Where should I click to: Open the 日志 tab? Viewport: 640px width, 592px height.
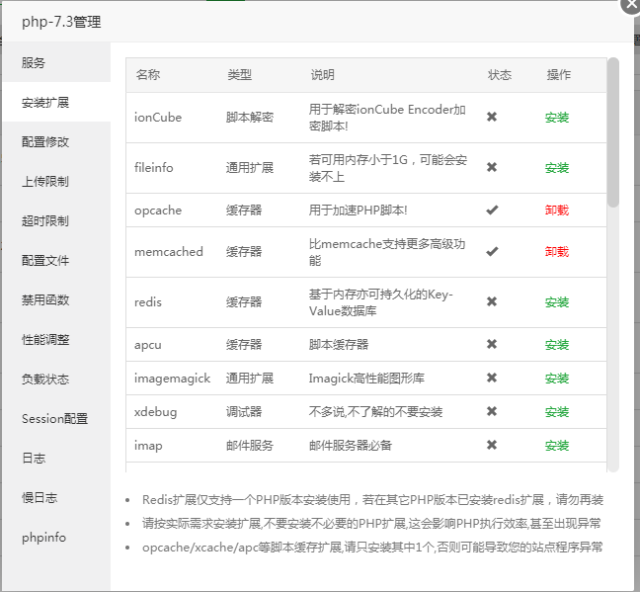(x=56, y=458)
